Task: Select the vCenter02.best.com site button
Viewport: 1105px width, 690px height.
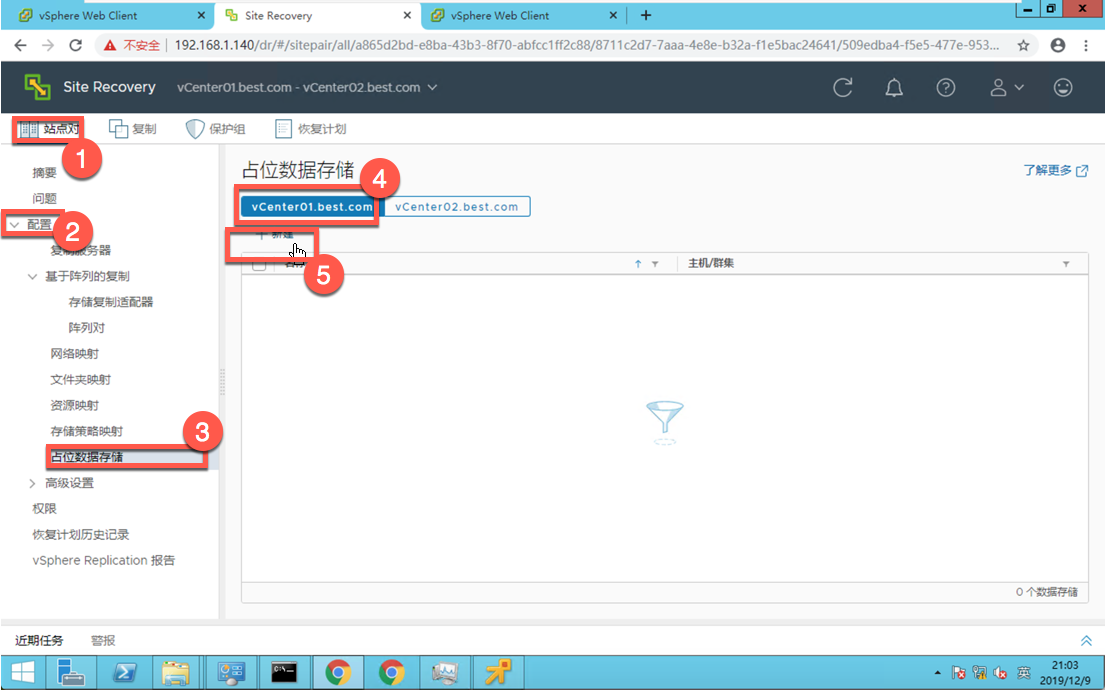Action: click(457, 207)
